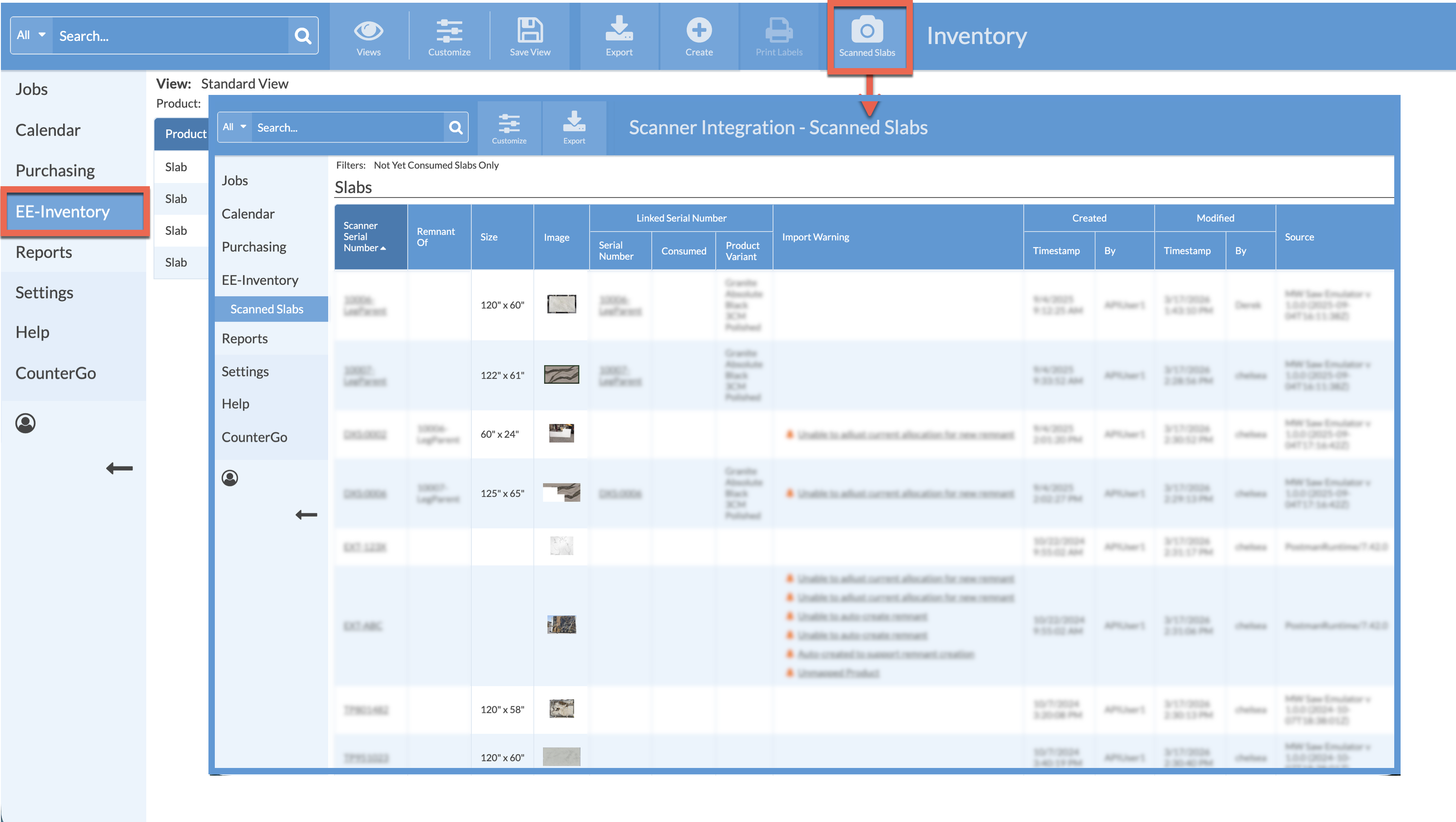The height and width of the screenshot is (822, 1456).
Task: Click the Product tab header
Action: 185,134
